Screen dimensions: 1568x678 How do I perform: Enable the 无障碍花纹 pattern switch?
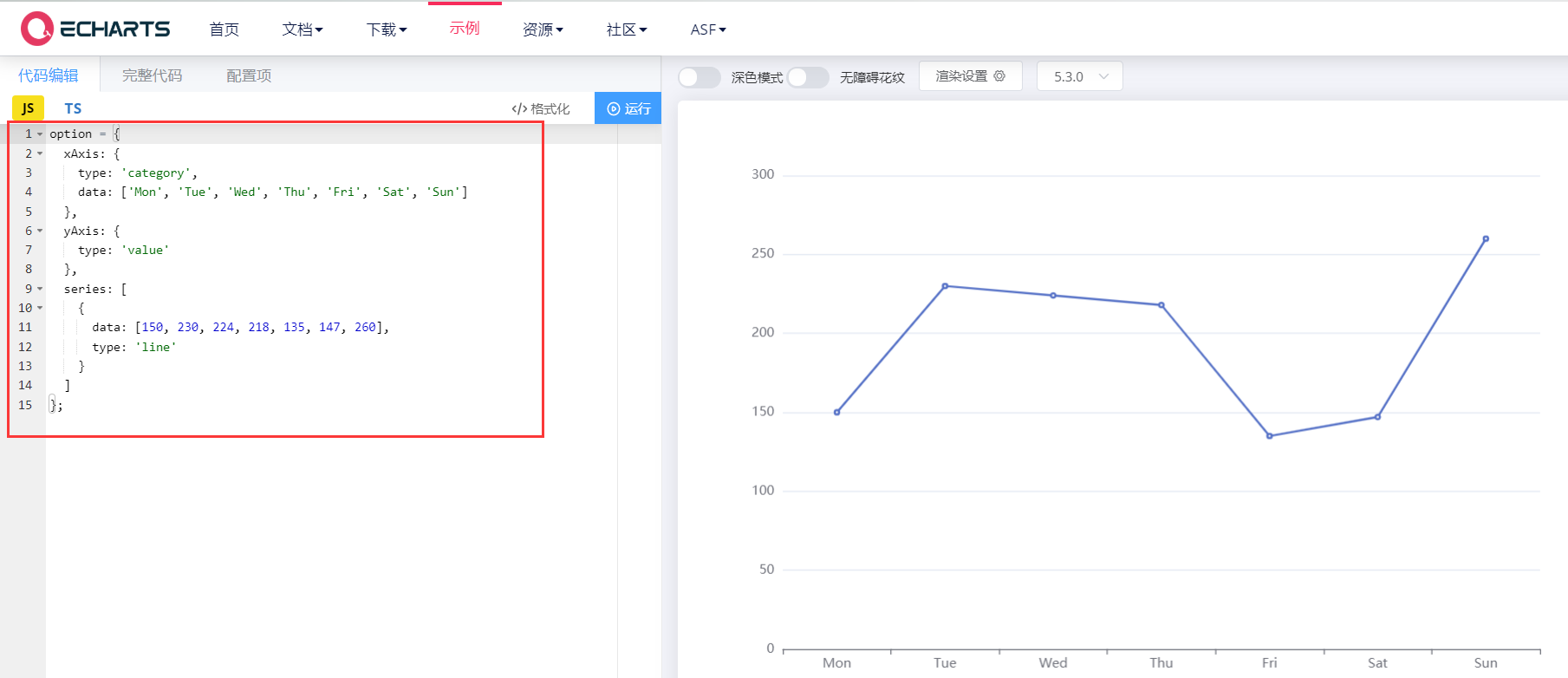pyautogui.click(x=808, y=77)
